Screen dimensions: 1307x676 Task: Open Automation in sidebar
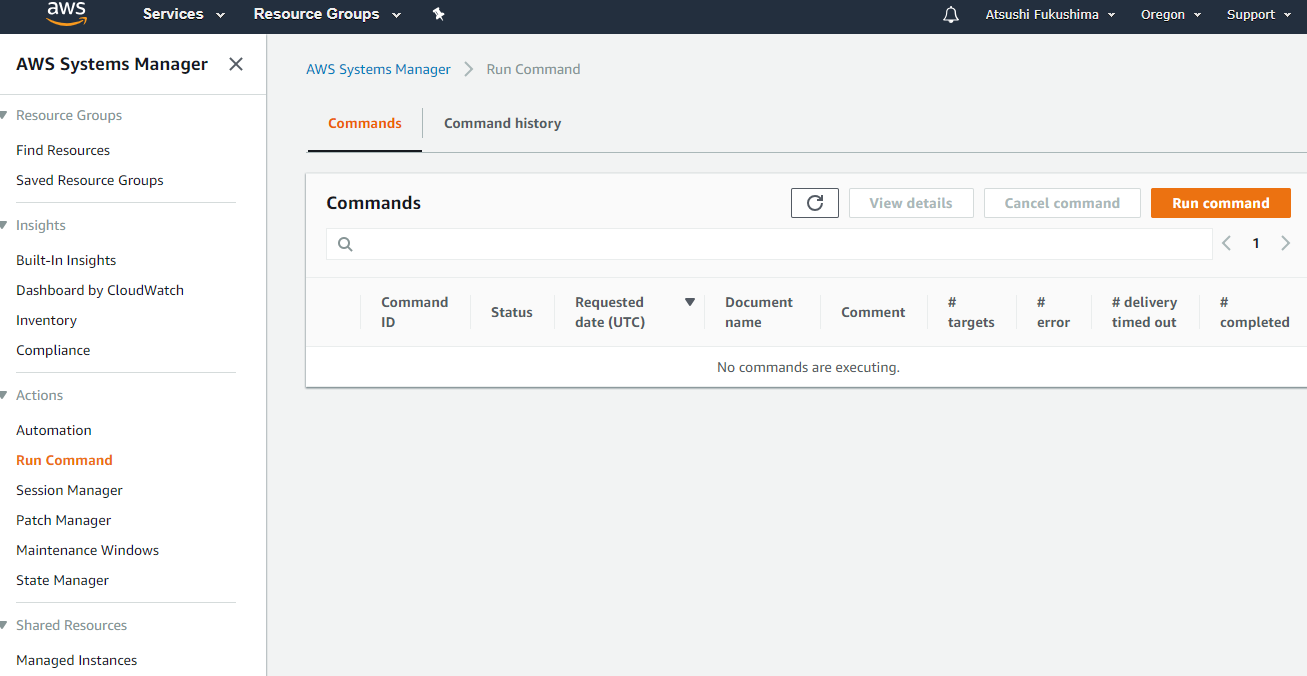(54, 430)
